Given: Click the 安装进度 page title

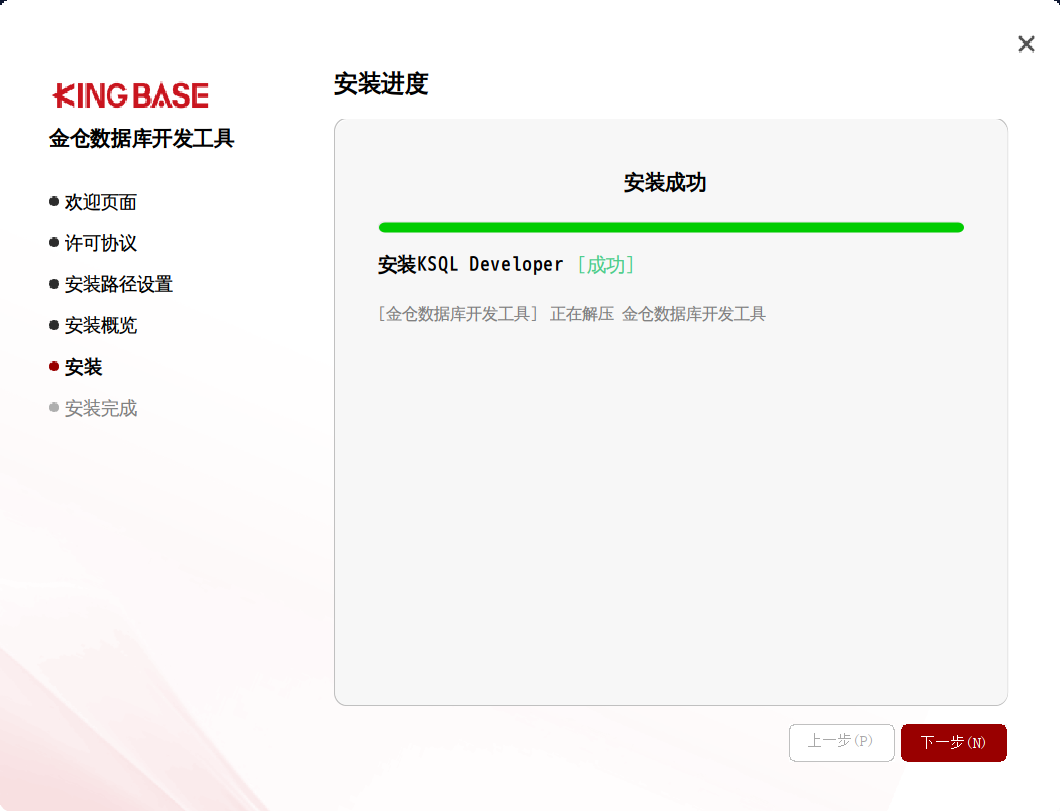Looking at the screenshot, I should tap(381, 84).
